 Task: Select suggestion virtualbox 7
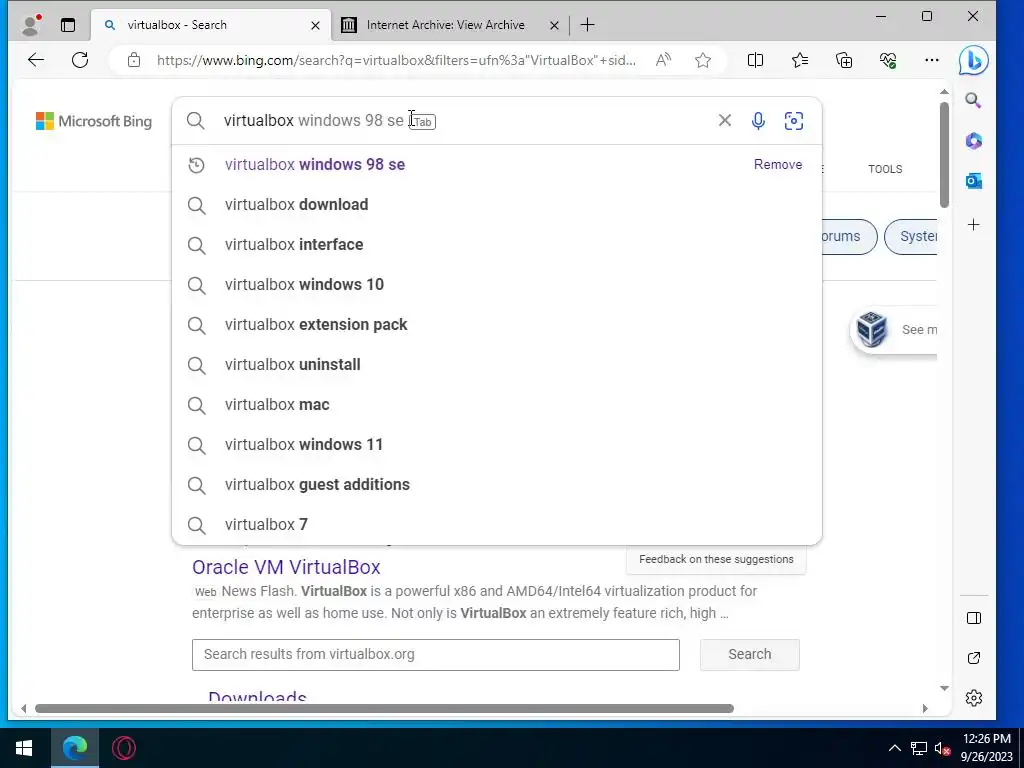pos(496,524)
